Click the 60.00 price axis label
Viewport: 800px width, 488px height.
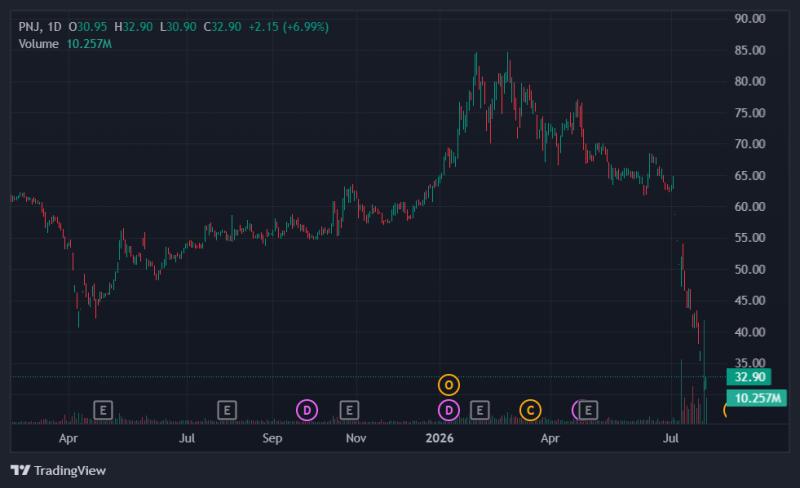point(750,207)
